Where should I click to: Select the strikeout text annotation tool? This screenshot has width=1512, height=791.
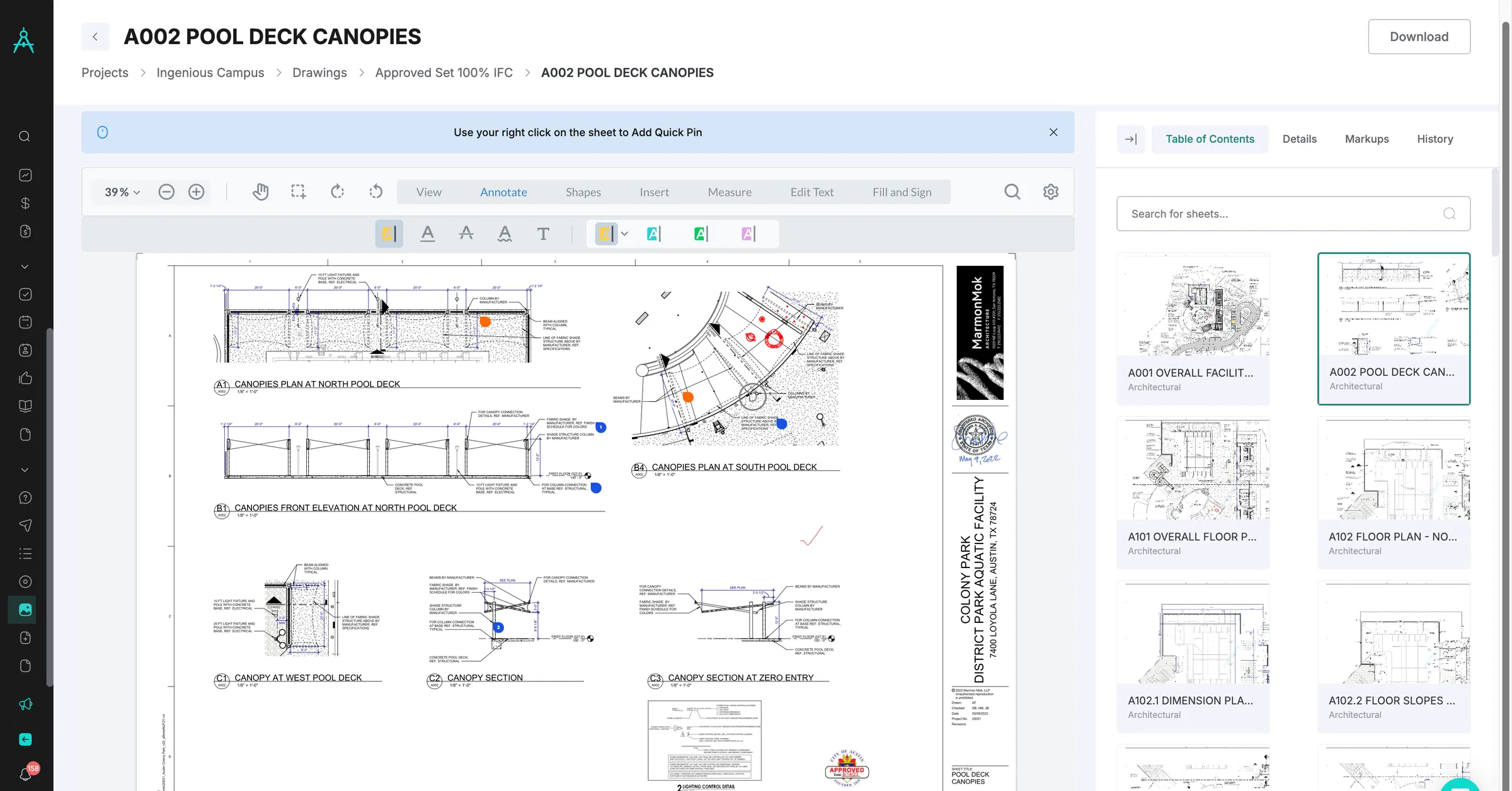(x=466, y=234)
